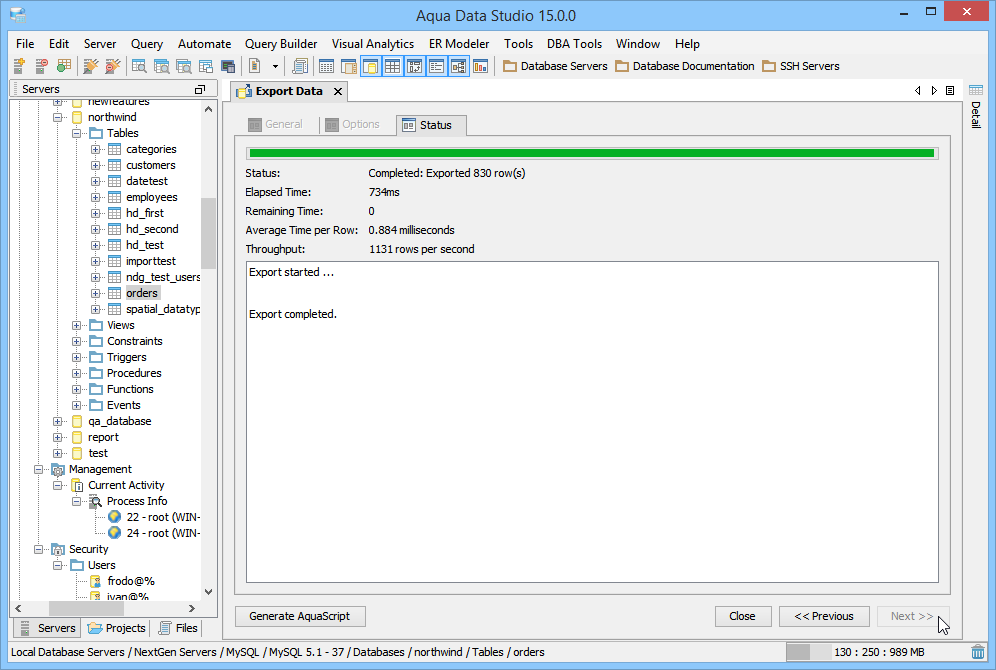Open the Visual Analytics menu
Image resolution: width=996 pixels, height=670 pixels.
pyautogui.click(x=373, y=44)
